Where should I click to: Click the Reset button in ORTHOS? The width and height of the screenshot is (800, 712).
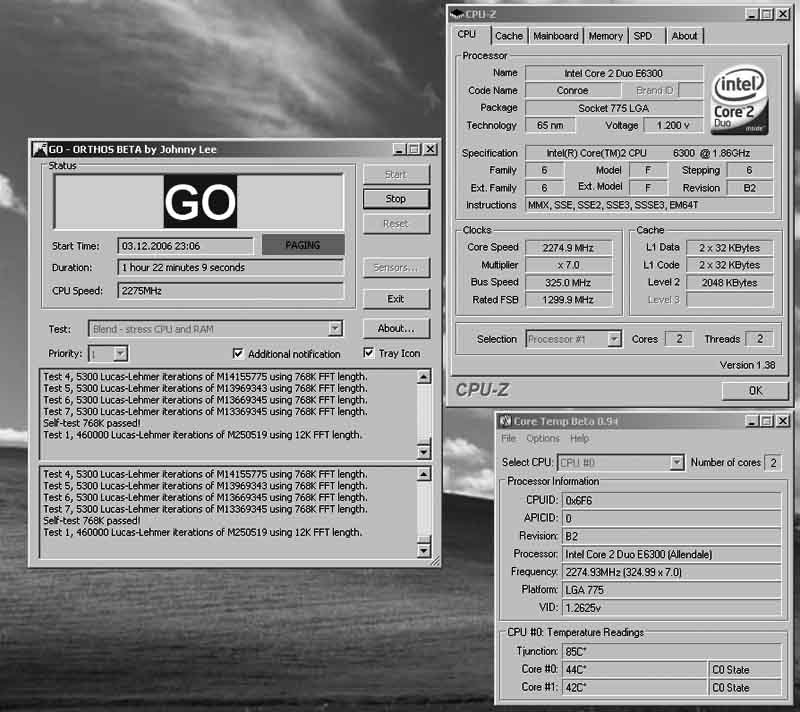click(x=396, y=223)
